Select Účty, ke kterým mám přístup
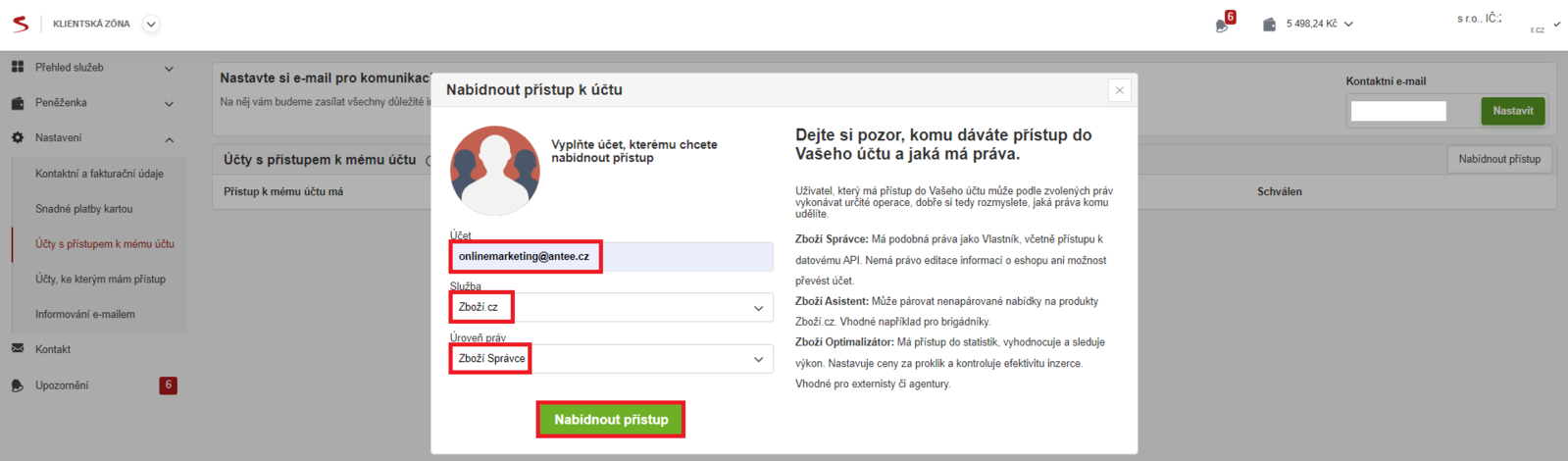Screen dimensions: 1568x461 100,280
